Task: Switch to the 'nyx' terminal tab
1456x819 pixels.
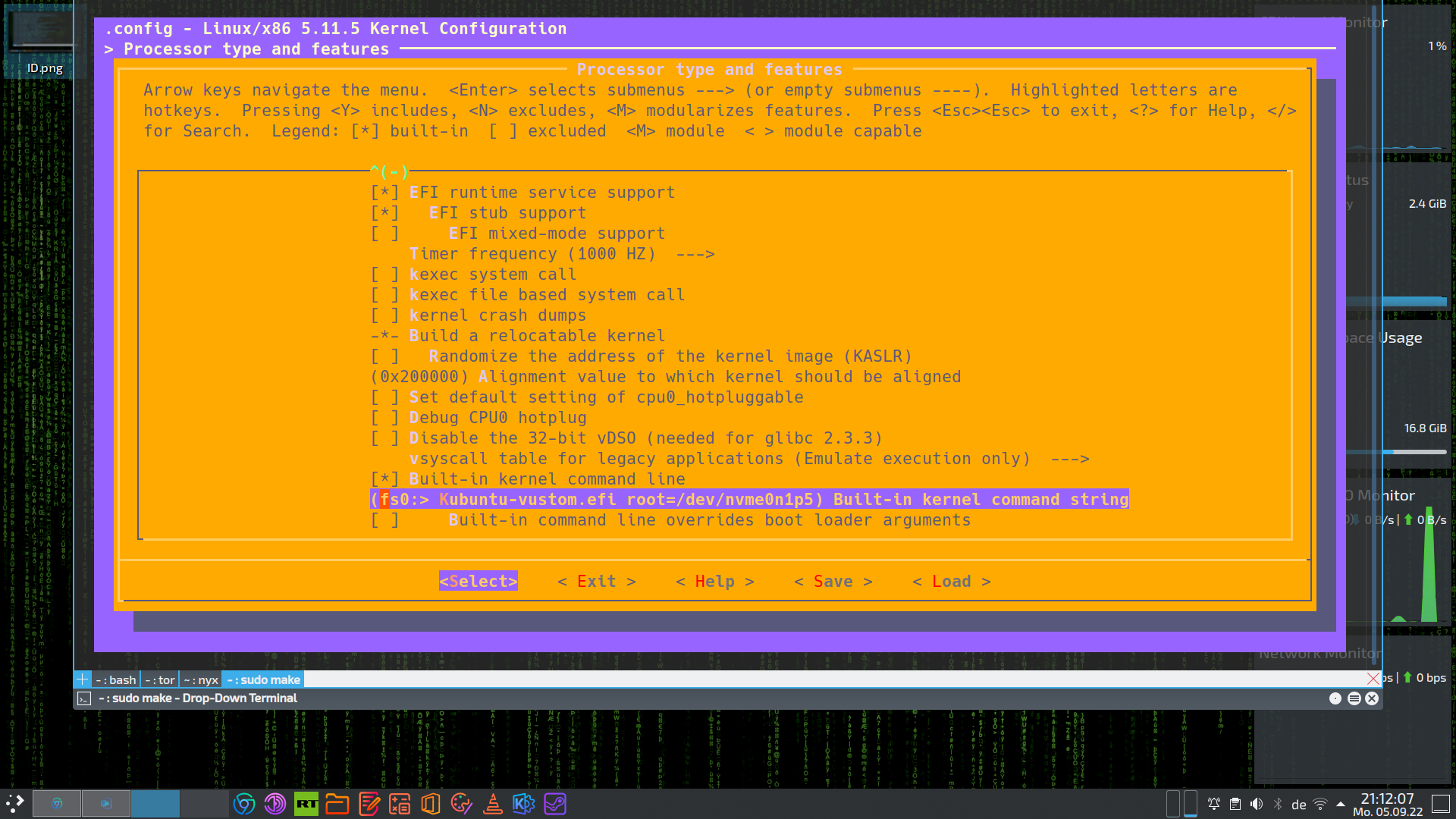Action: [201, 679]
